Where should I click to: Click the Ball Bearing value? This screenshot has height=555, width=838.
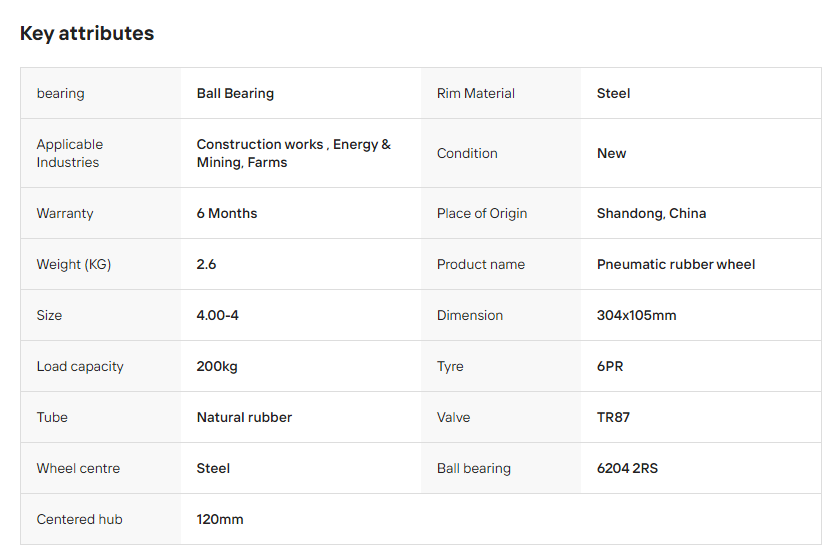pos(235,93)
